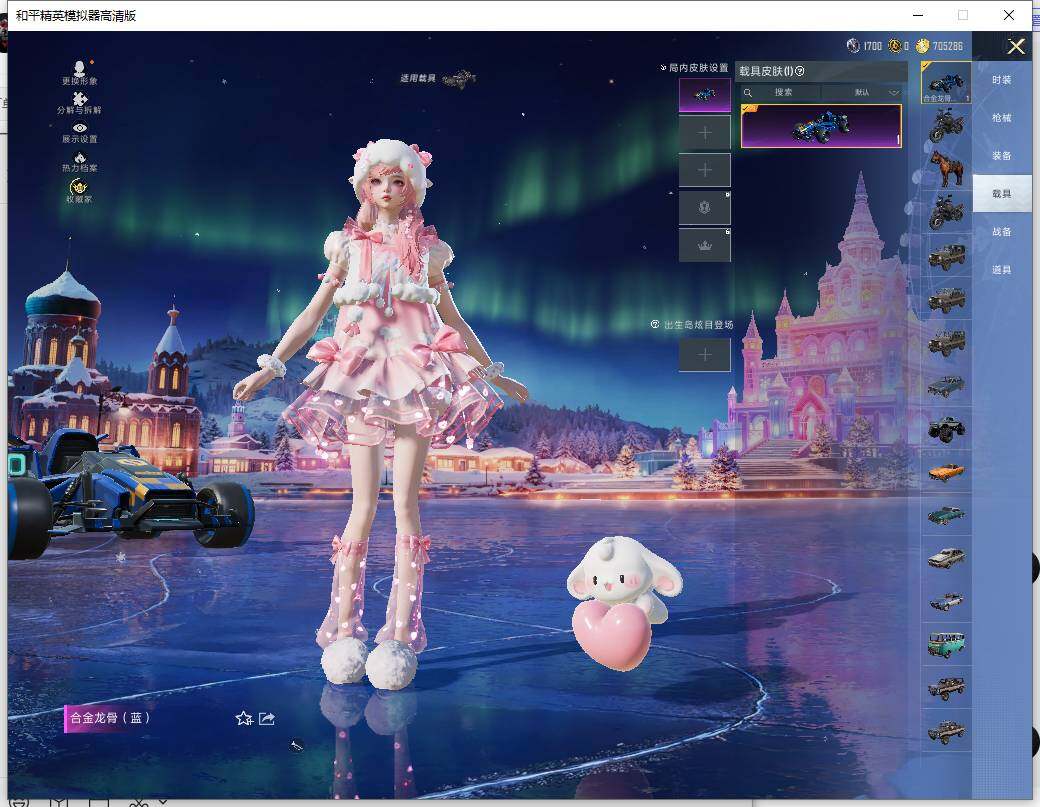Open 展示设置 display settings via eye icon

pyautogui.click(x=79, y=134)
